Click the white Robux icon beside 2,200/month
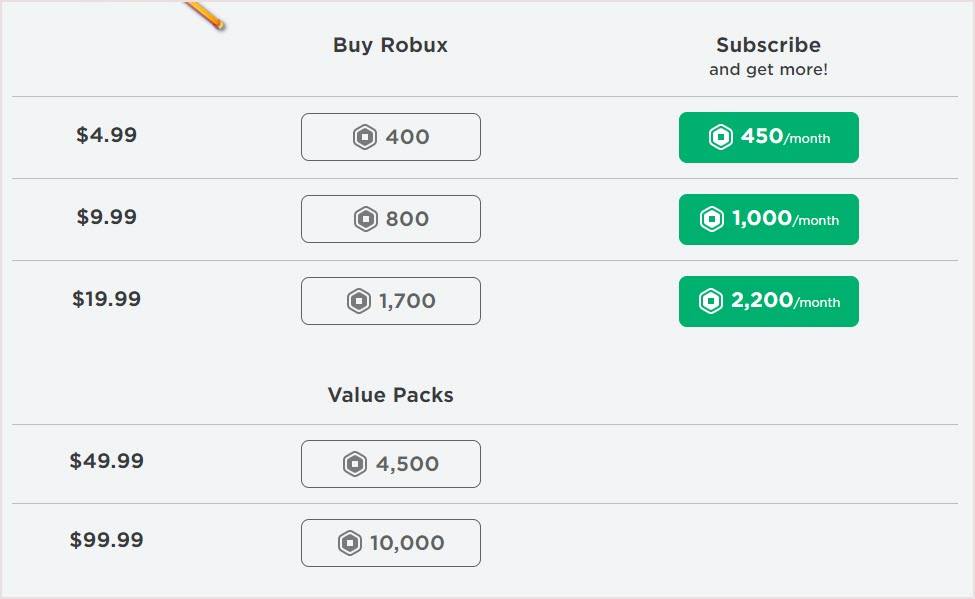 [x=711, y=301]
